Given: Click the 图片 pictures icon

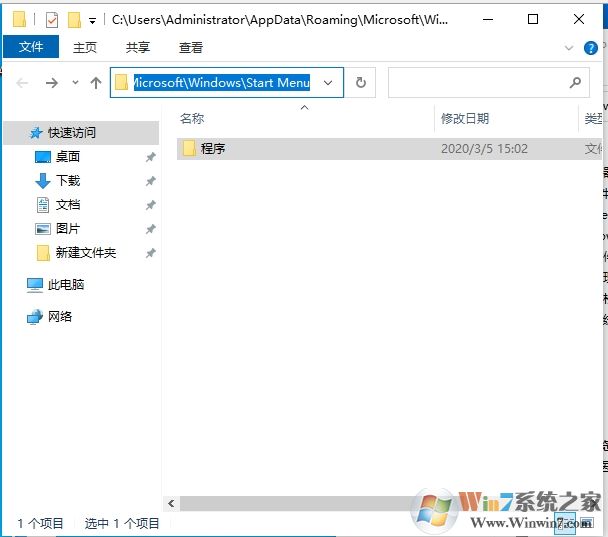Looking at the screenshot, I should 43,229.
